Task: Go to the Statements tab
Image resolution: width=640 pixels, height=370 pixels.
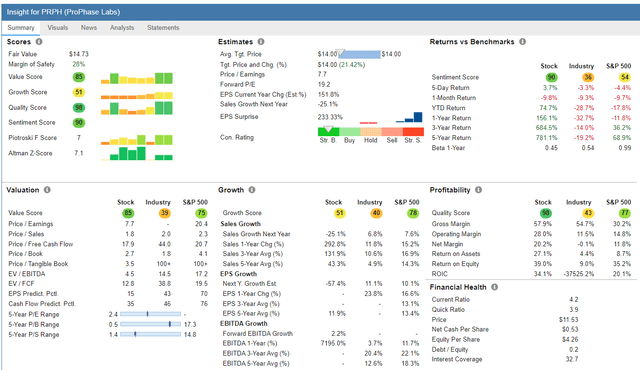Action: [163, 28]
